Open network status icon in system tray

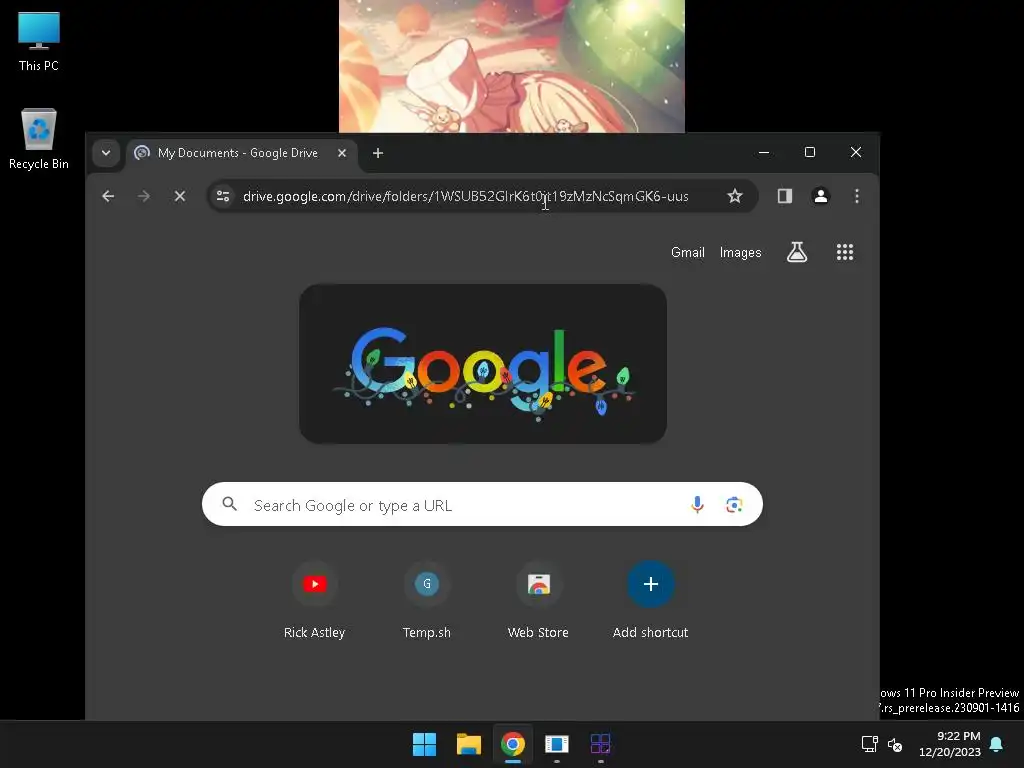[869, 744]
